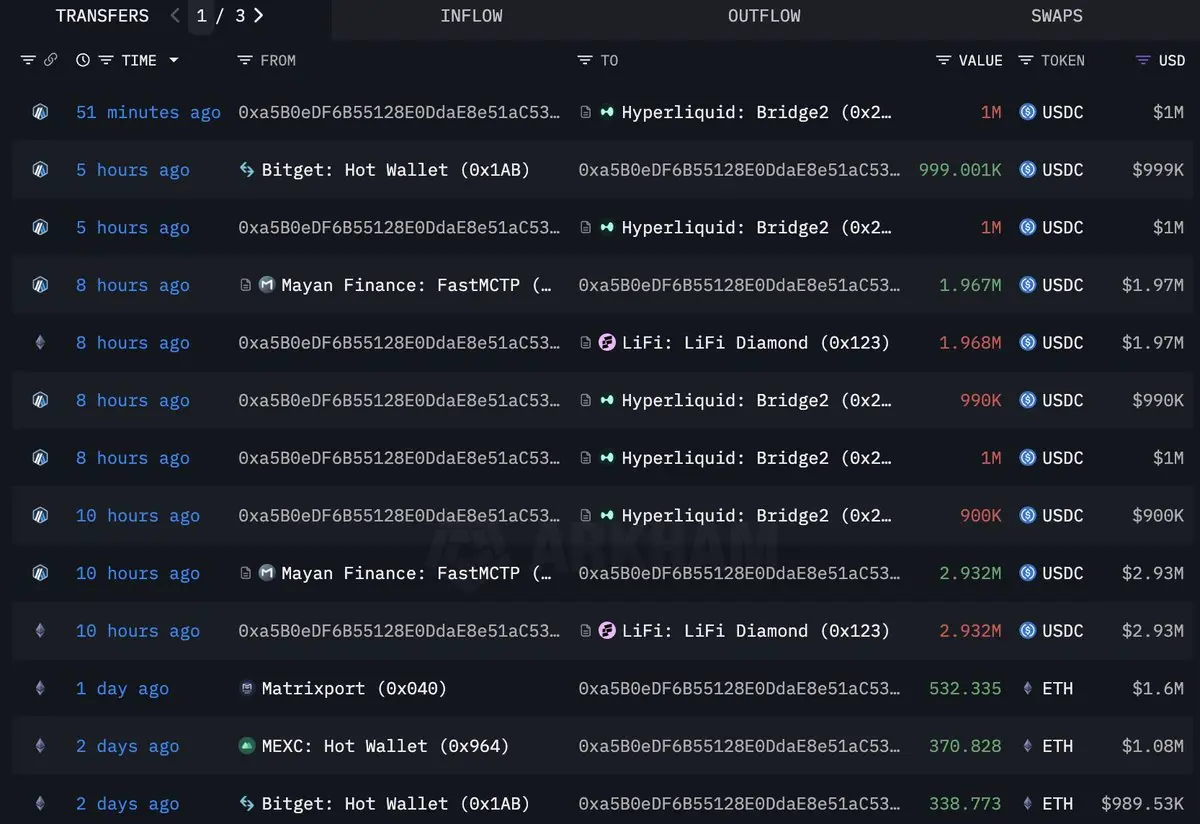Image resolution: width=1200 pixels, height=824 pixels.
Task: Click the 1.967M value cell
Action: click(970, 285)
